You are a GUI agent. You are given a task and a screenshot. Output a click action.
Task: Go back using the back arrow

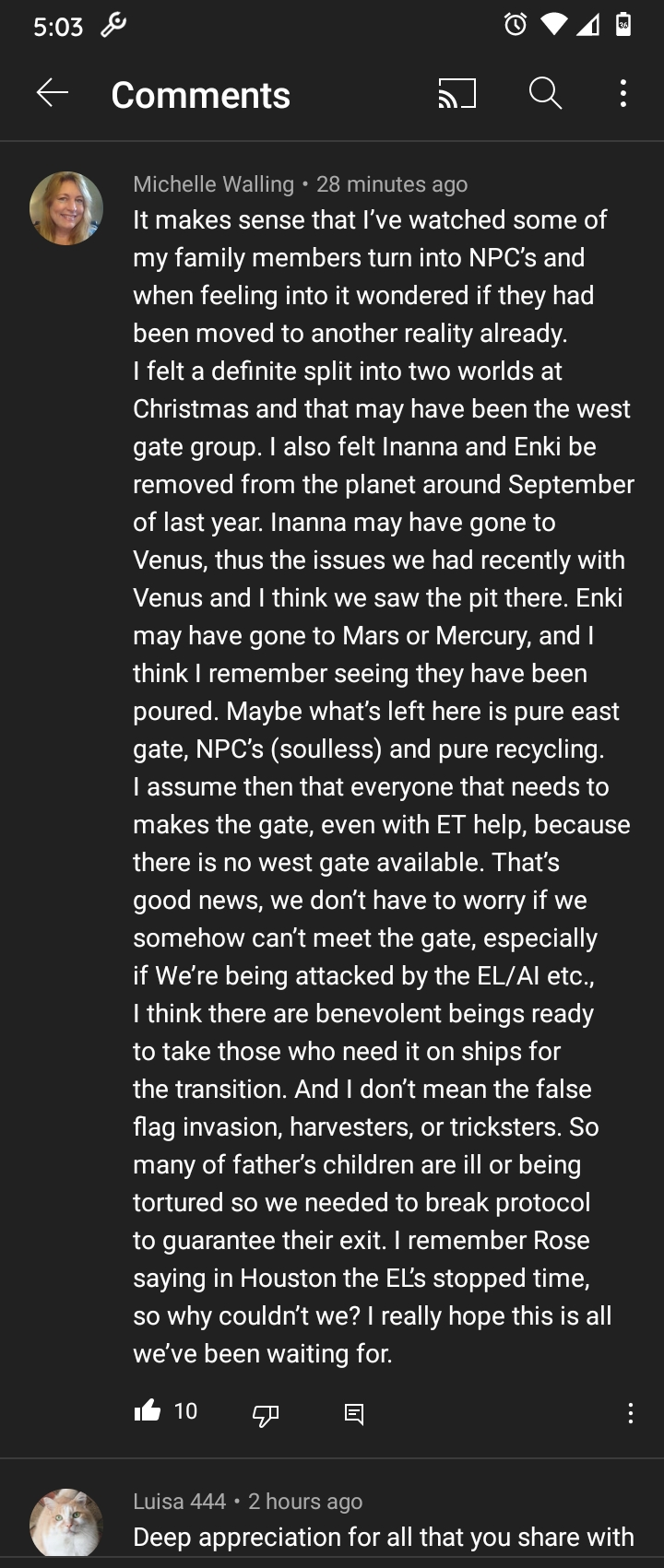53,93
